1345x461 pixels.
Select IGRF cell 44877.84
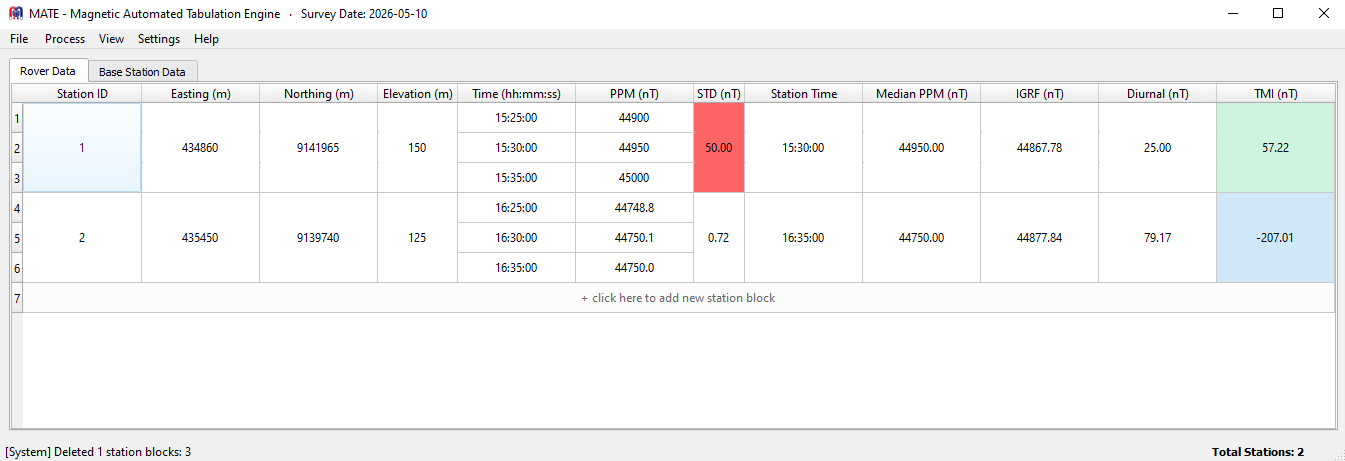tap(1039, 238)
